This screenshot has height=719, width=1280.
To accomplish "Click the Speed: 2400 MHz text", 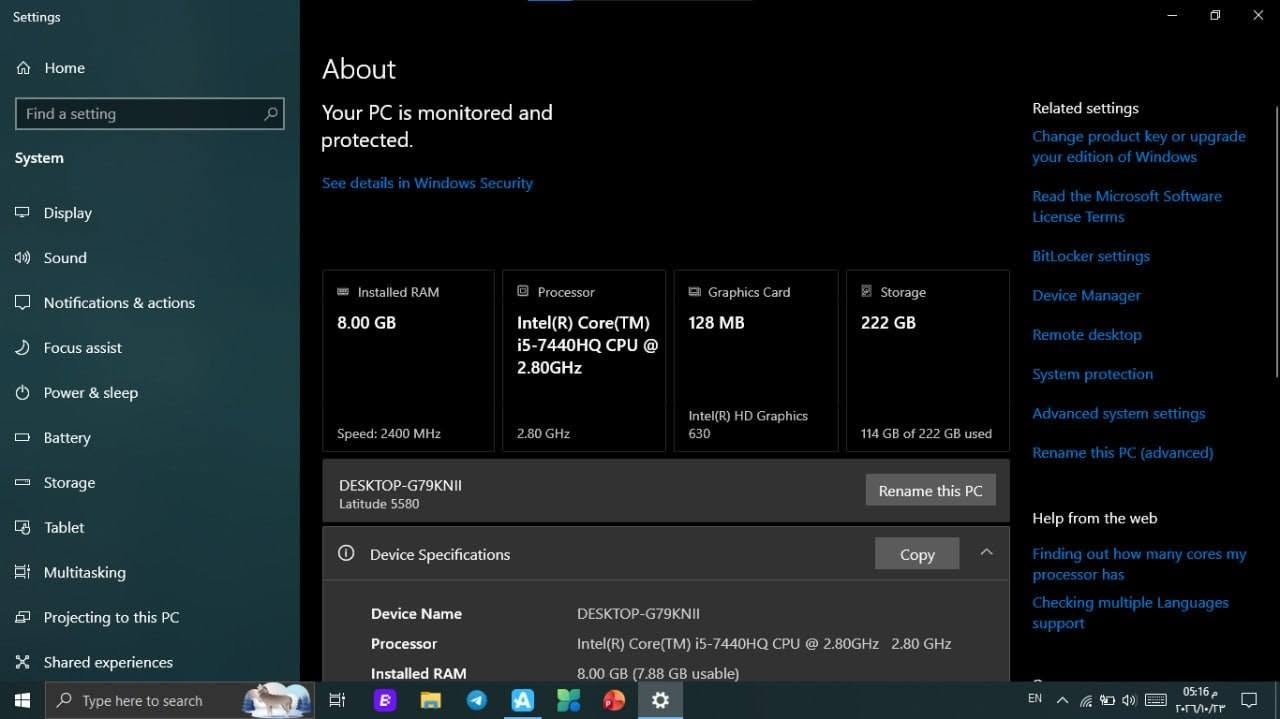I will coord(389,434).
